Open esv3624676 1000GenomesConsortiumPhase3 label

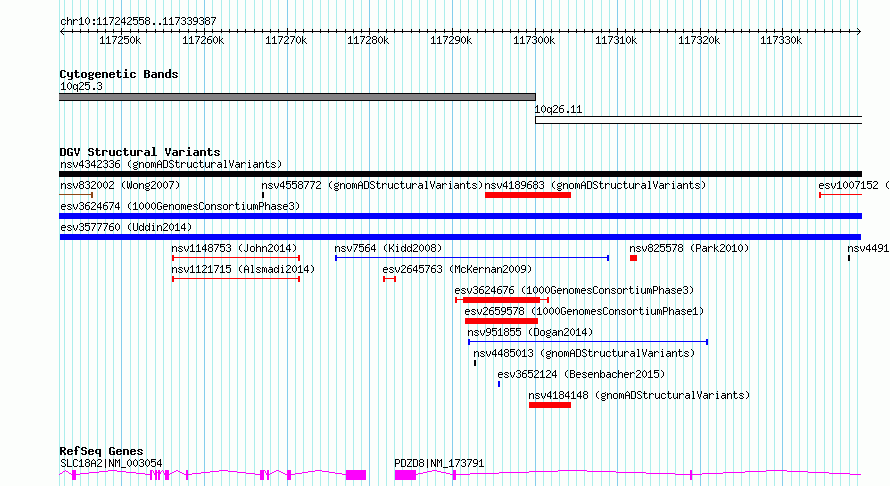pyautogui.click(x=574, y=290)
